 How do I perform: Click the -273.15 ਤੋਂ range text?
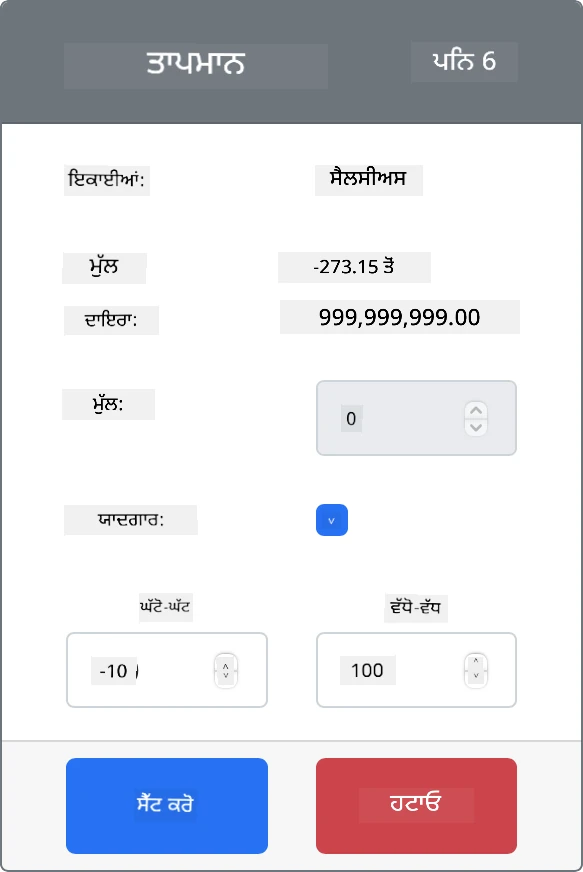click(354, 267)
